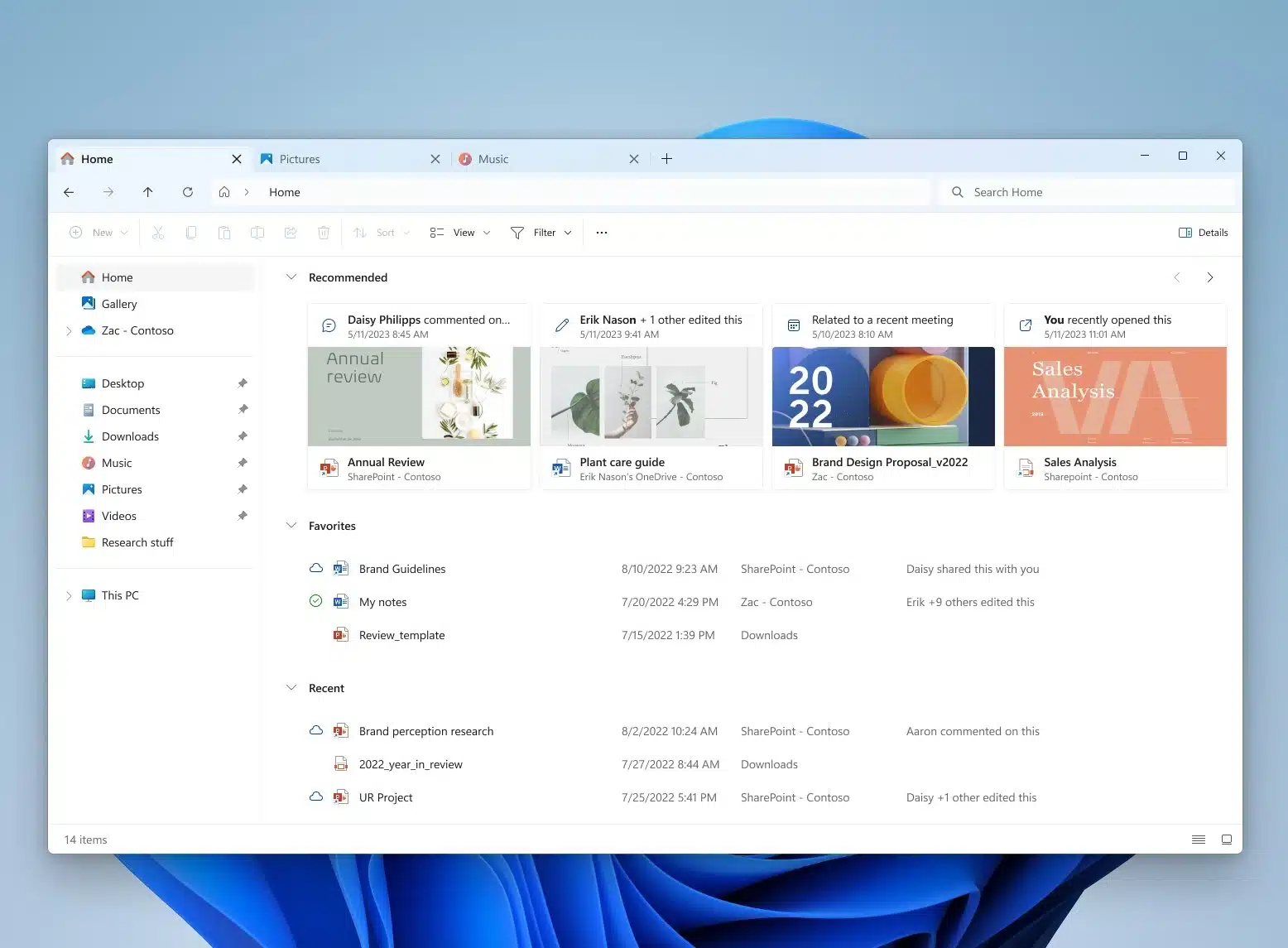
Task: Click the Search Home input field
Action: tap(1087, 191)
